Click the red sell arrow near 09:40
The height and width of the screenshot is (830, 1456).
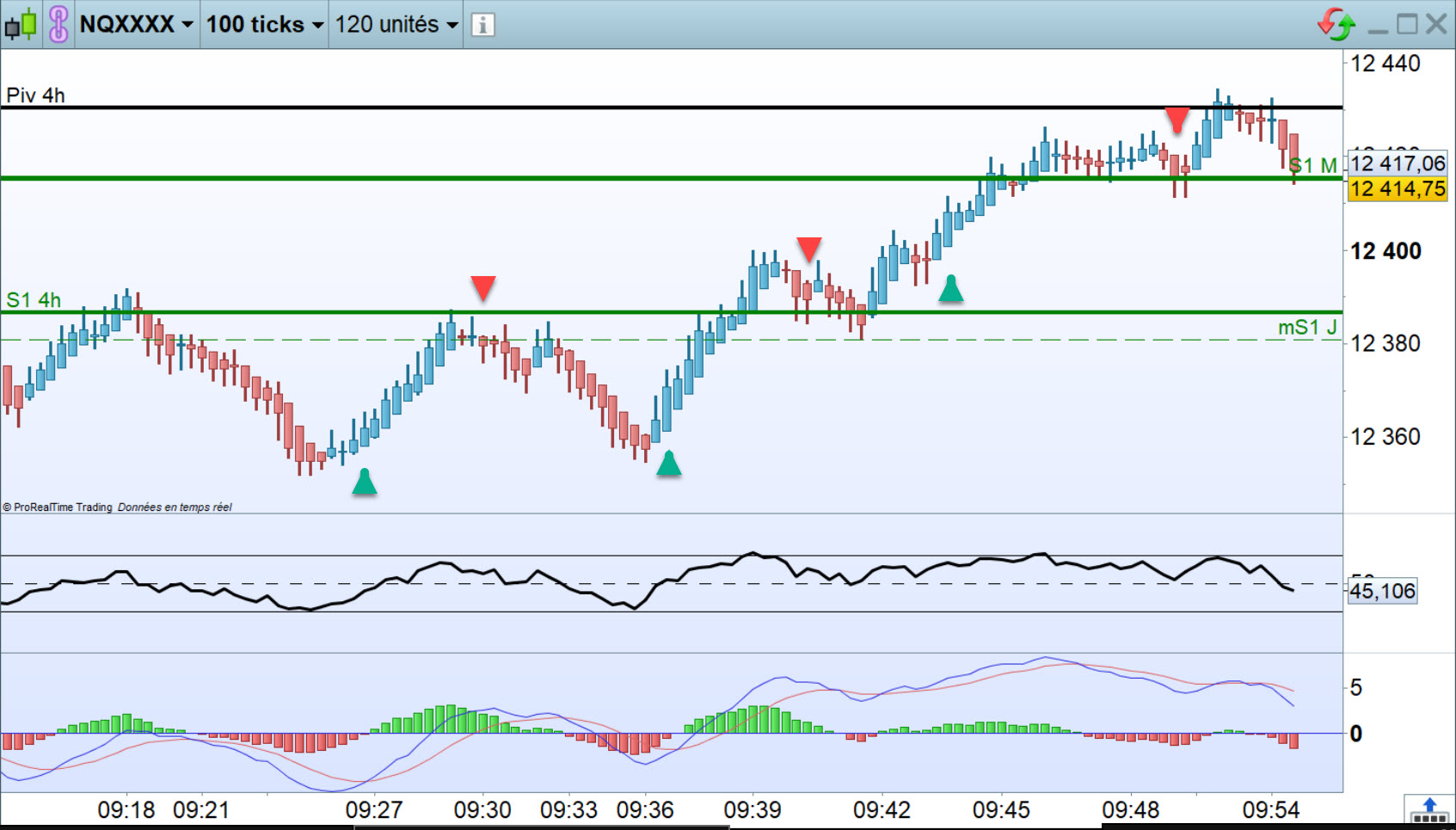click(x=809, y=249)
